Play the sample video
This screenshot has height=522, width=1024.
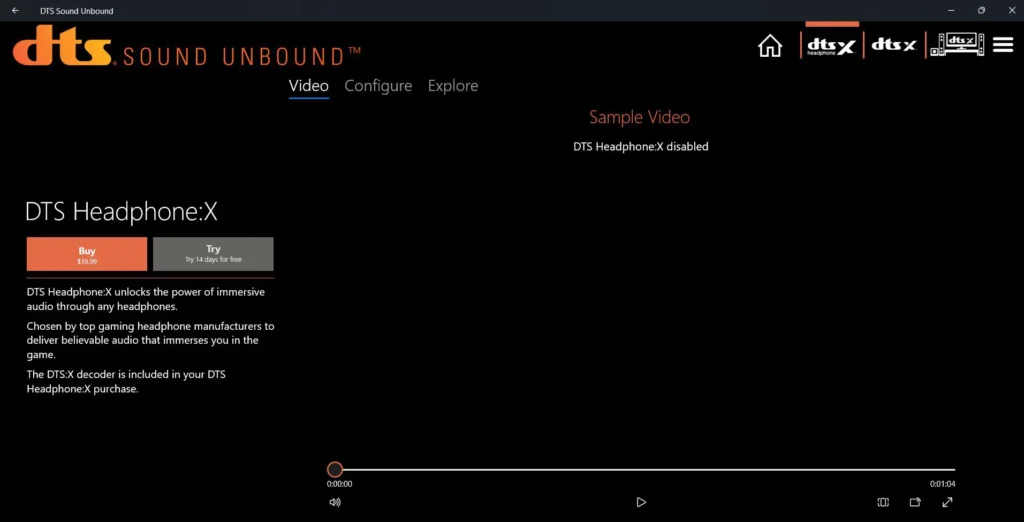(641, 502)
